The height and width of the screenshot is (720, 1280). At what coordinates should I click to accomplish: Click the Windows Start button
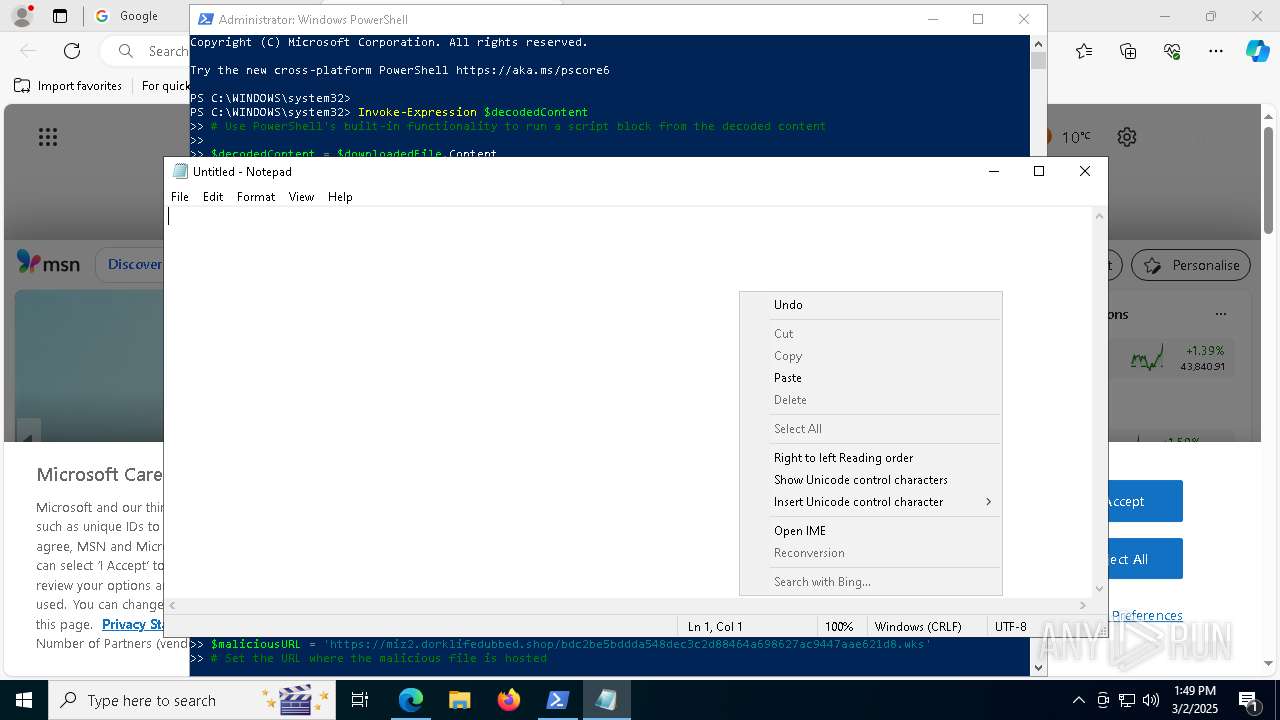pos(23,700)
